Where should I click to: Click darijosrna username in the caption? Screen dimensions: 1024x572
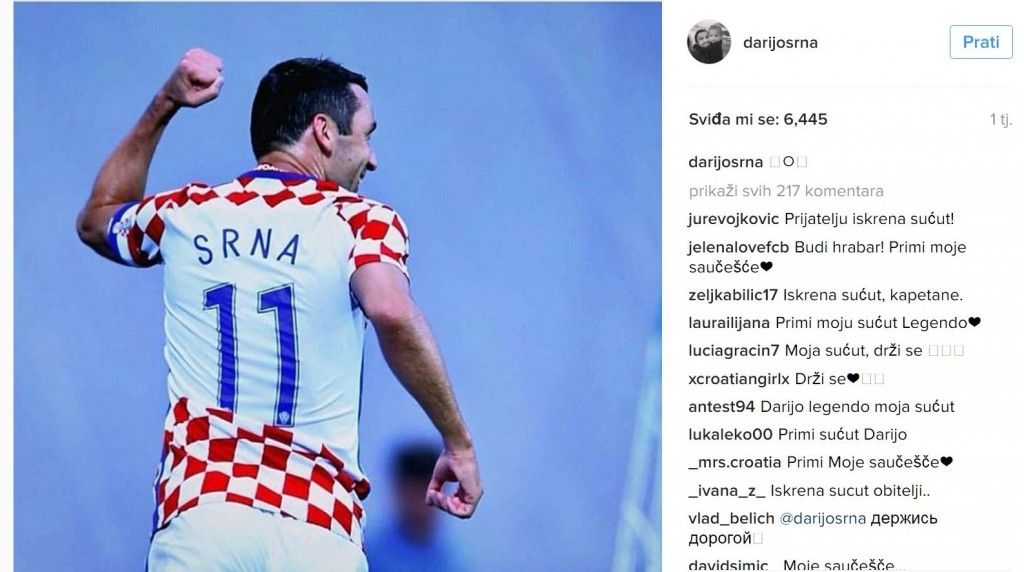click(x=726, y=163)
